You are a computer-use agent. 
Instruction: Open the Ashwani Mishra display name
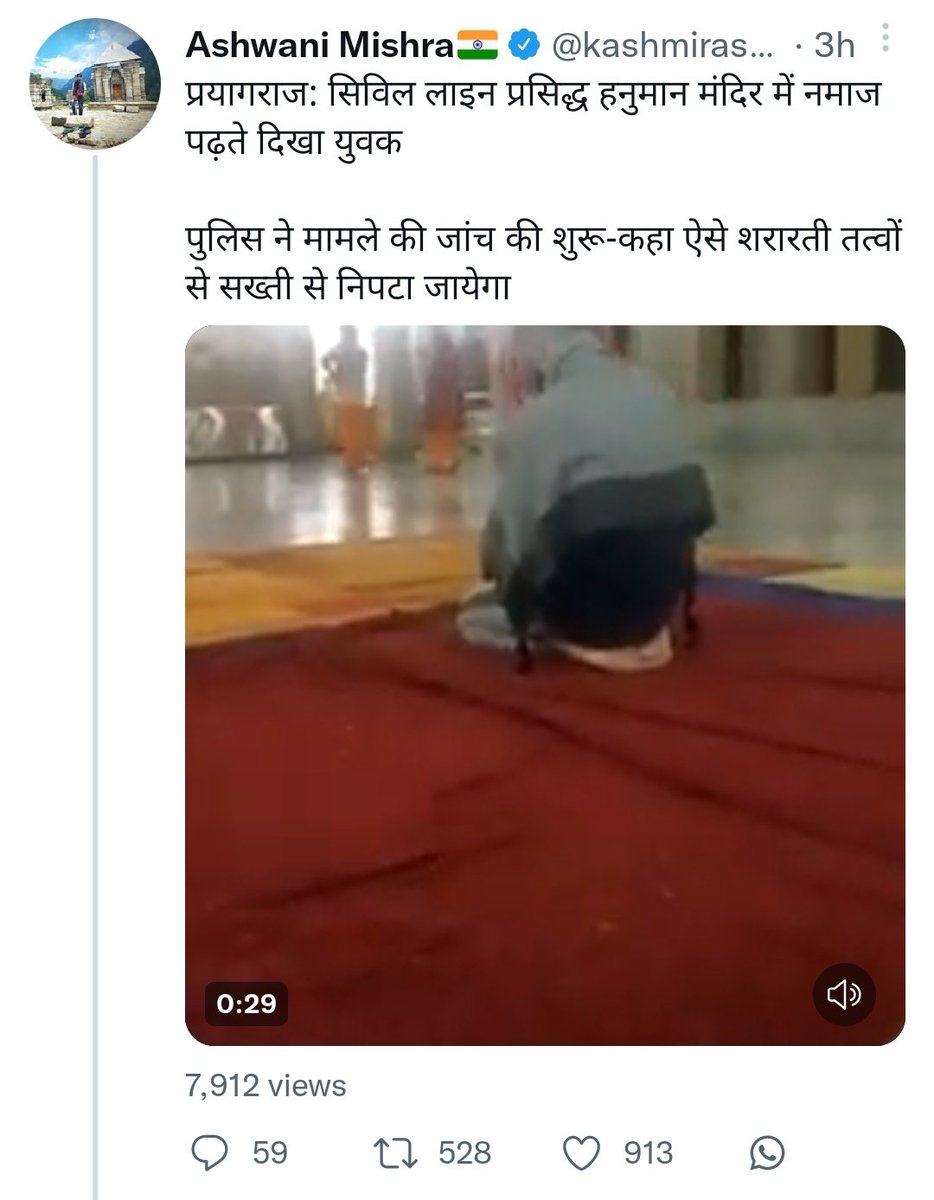(320, 44)
